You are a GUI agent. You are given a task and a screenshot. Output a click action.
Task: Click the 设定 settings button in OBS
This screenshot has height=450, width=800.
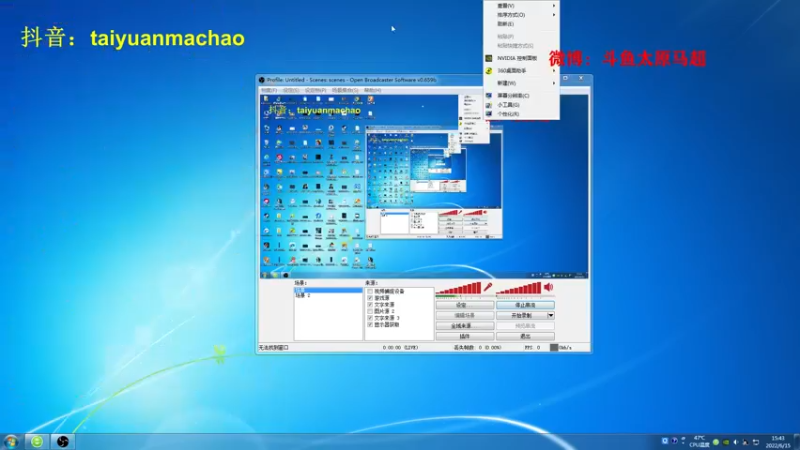click(x=465, y=305)
